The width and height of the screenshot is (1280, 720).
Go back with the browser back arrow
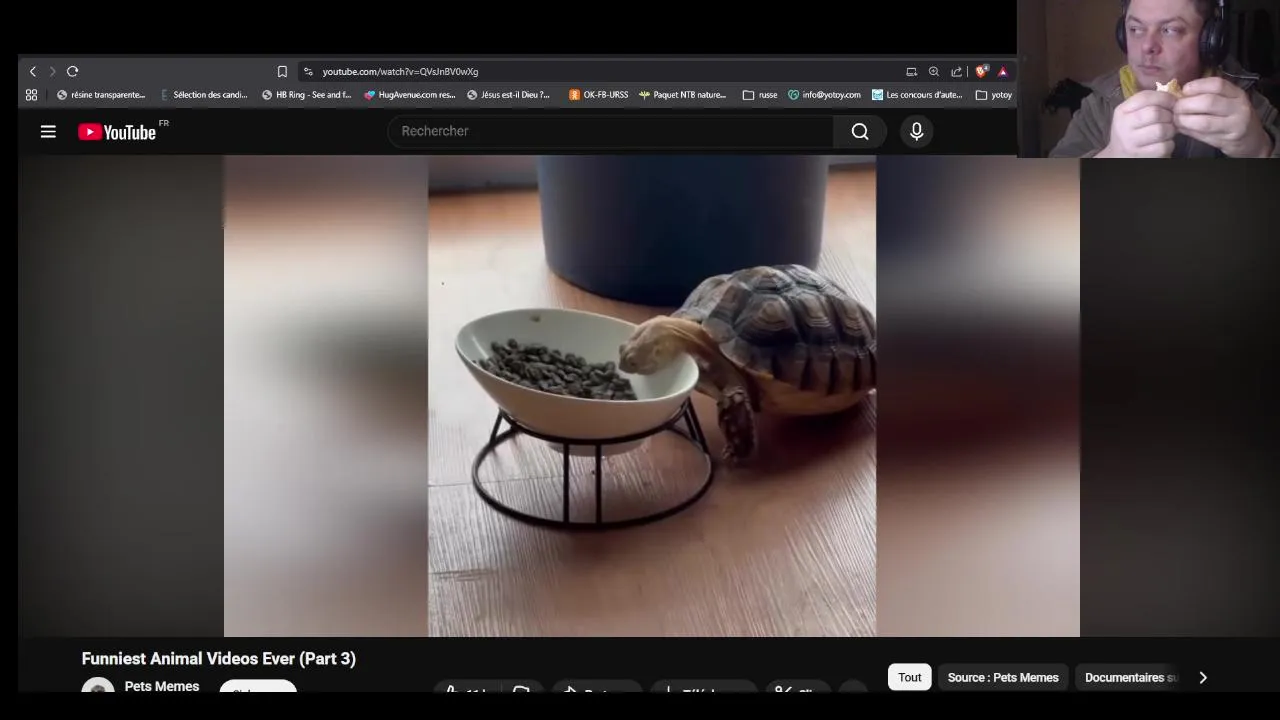click(x=33, y=72)
